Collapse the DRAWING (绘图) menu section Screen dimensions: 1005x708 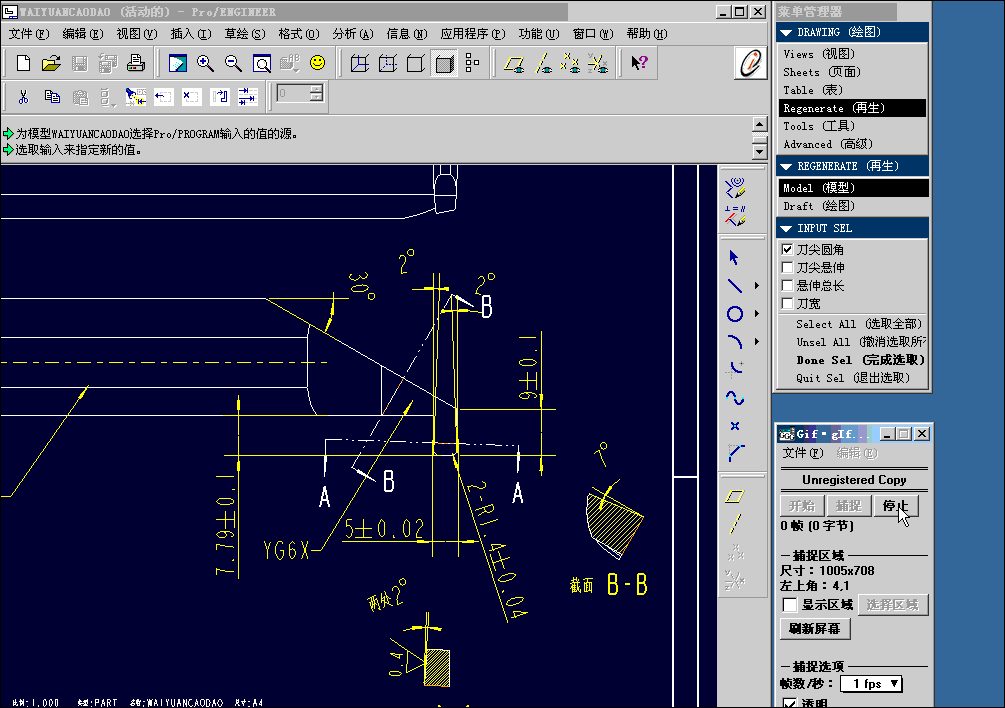coord(786,33)
